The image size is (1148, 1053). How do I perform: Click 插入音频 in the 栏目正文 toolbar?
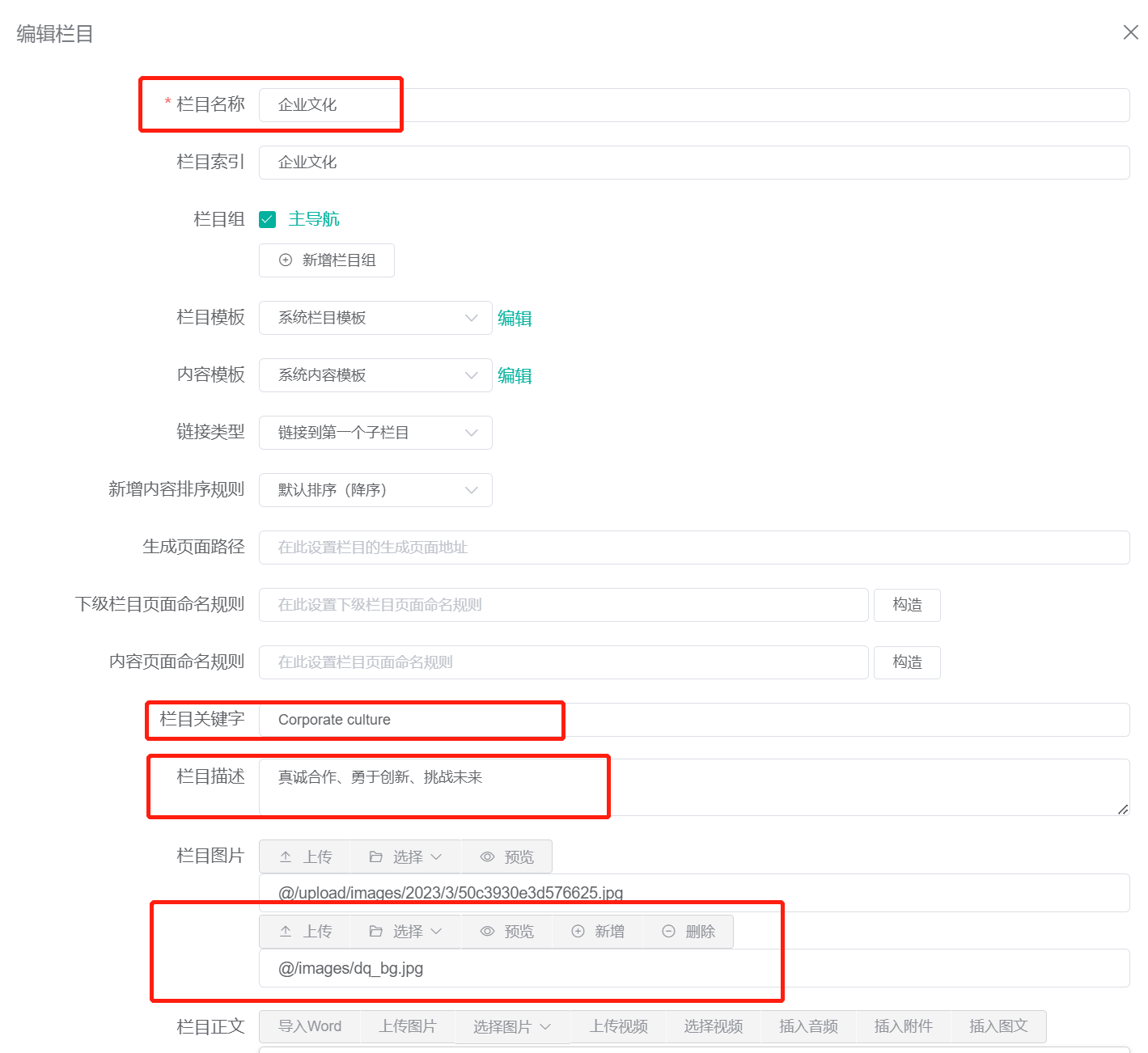(807, 1026)
